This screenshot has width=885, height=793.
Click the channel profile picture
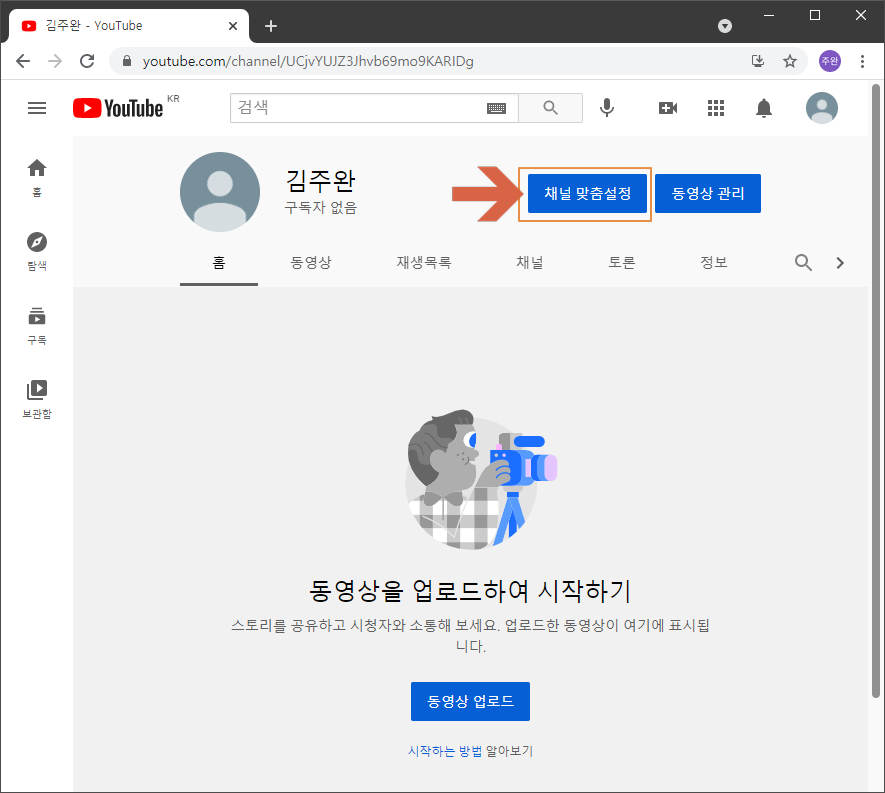pos(220,192)
